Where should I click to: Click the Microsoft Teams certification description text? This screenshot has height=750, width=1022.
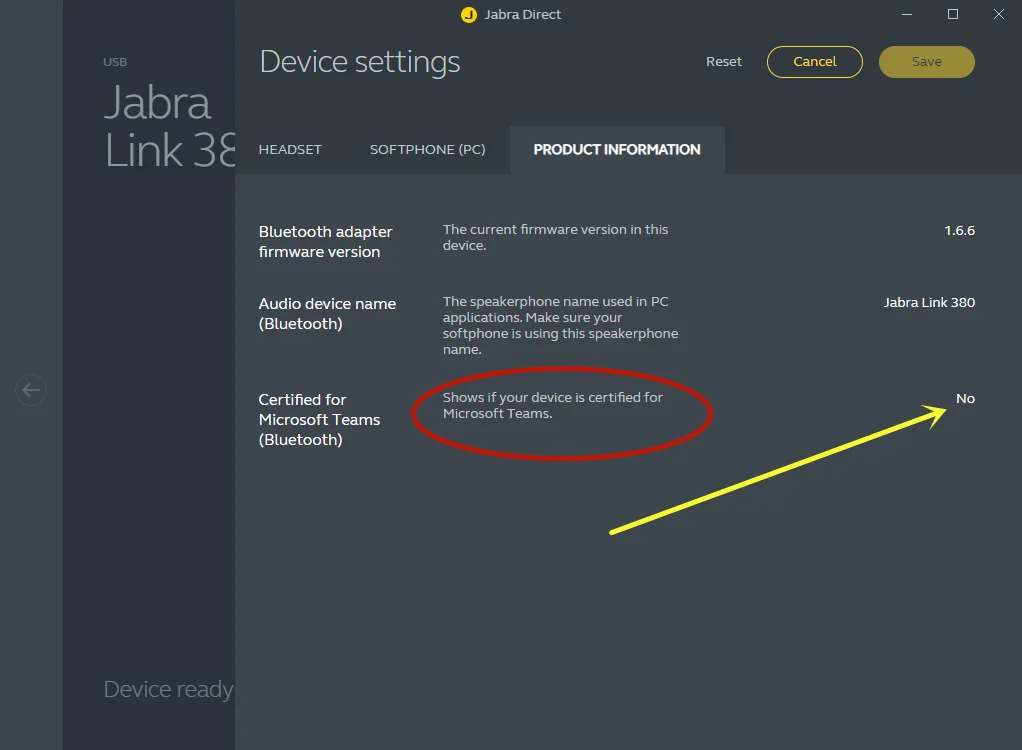point(552,405)
